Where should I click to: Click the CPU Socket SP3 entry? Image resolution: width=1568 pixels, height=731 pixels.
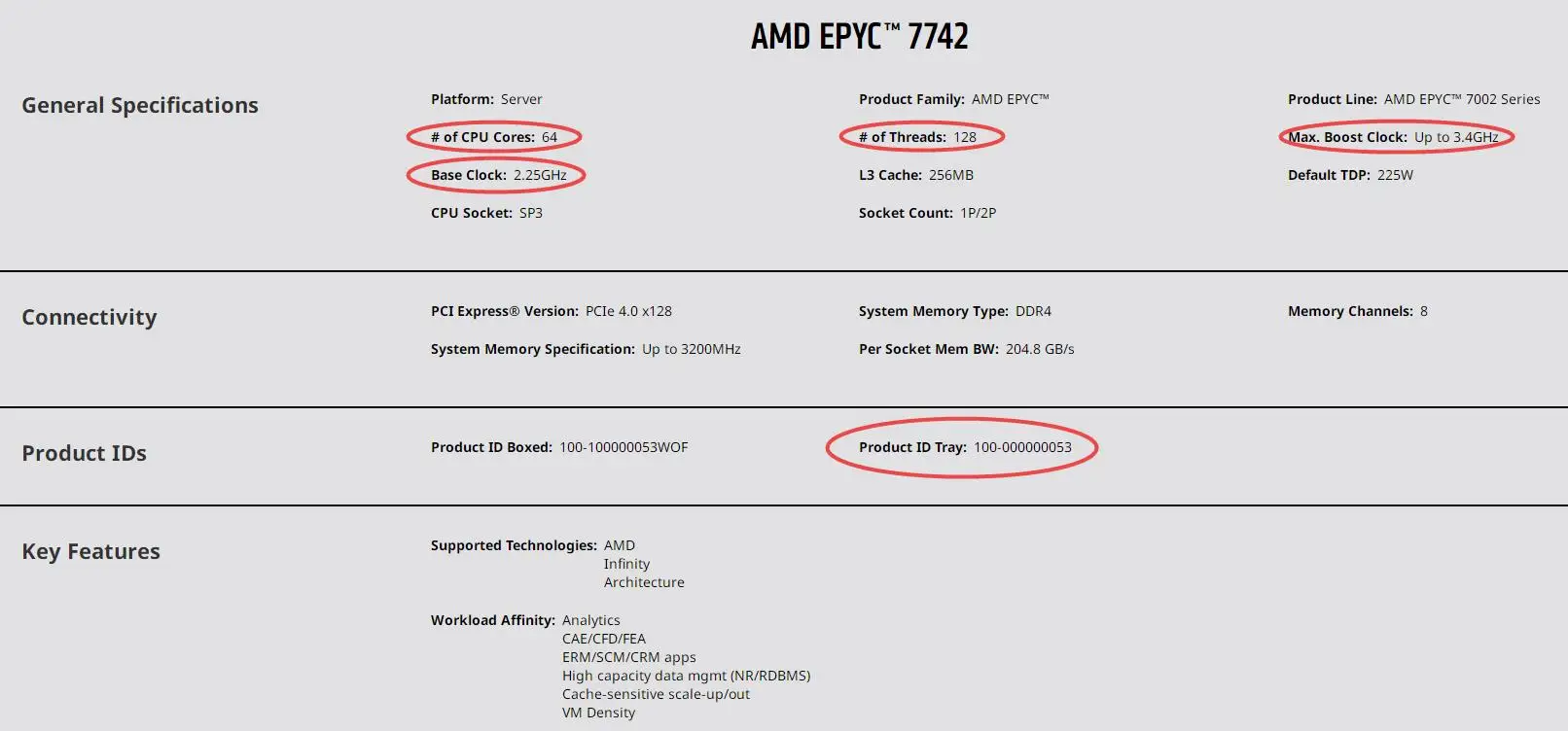[486, 213]
